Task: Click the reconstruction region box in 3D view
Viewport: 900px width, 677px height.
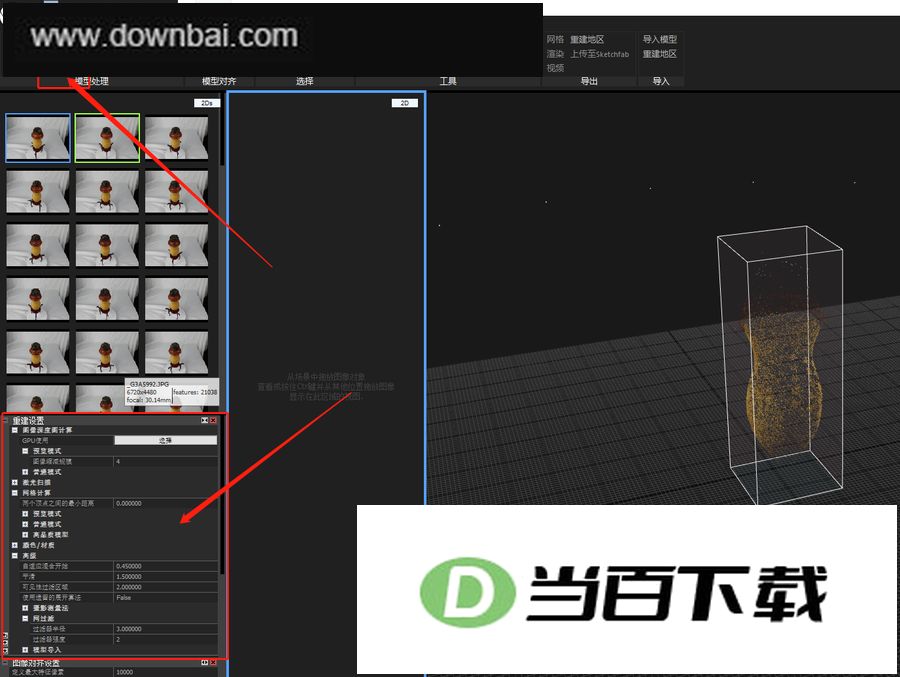Action: [780, 365]
